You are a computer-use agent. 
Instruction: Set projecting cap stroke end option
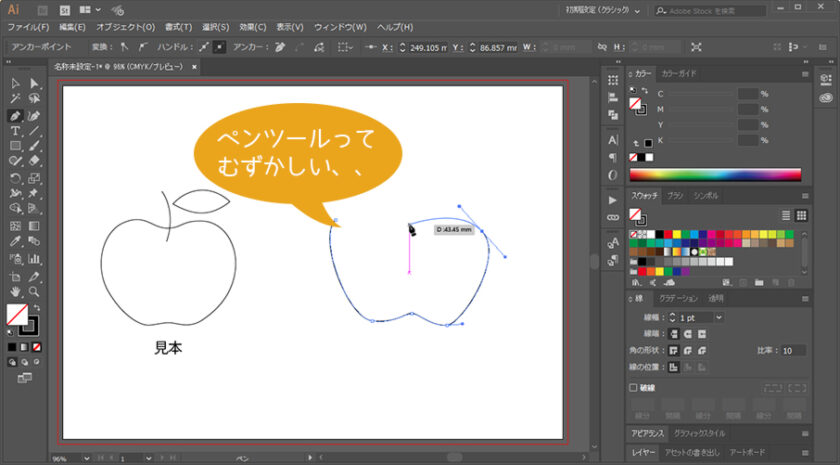coord(702,334)
